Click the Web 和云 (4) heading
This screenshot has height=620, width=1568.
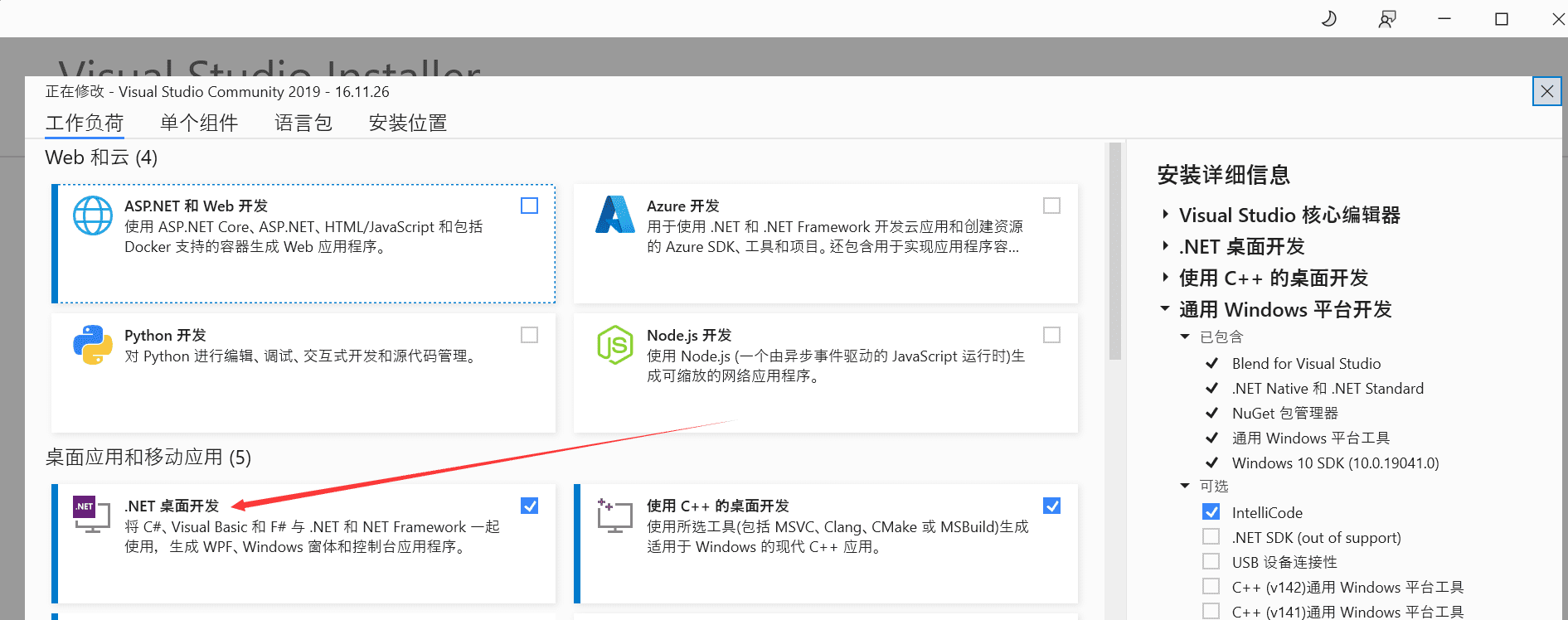click(101, 157)
